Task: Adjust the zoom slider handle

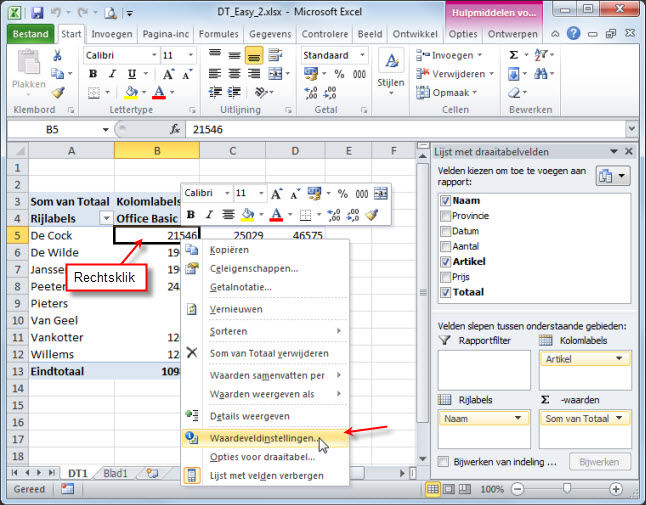Action: click(x=567, y=489)
